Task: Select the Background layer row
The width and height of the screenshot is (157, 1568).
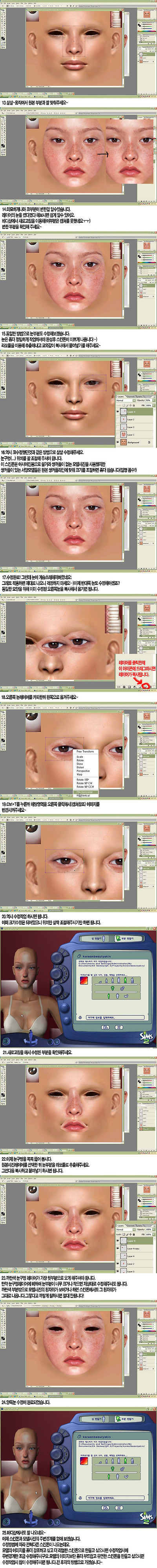Action: pos(135,443)
